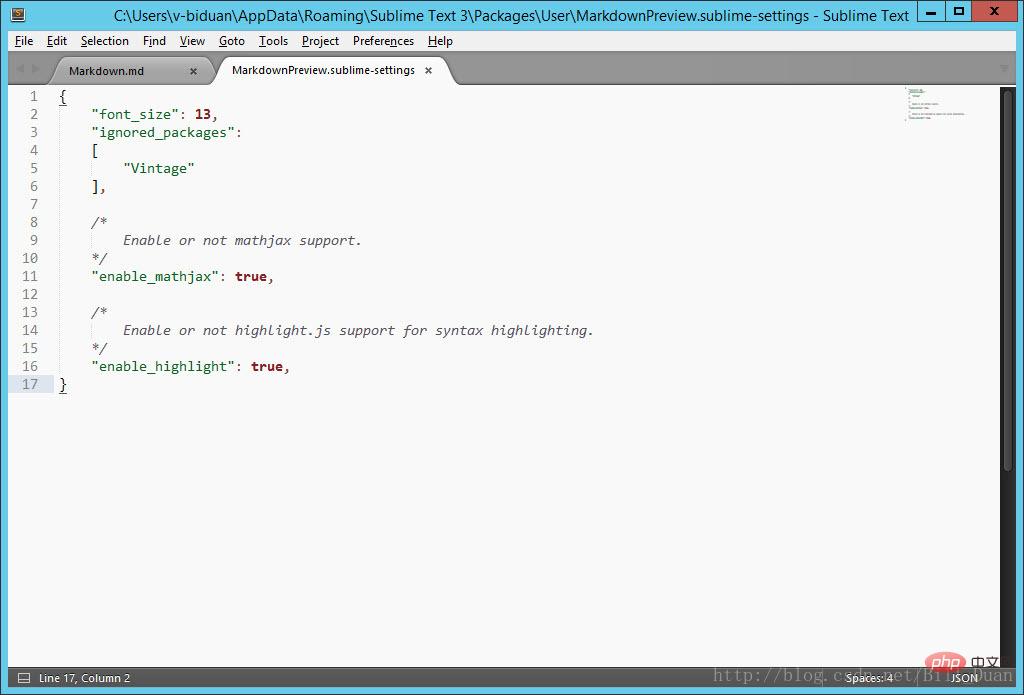1024x695 pixels.
Task: Open the JSON syntax selector
Action: pyautogui.click(x=964, y=678)
